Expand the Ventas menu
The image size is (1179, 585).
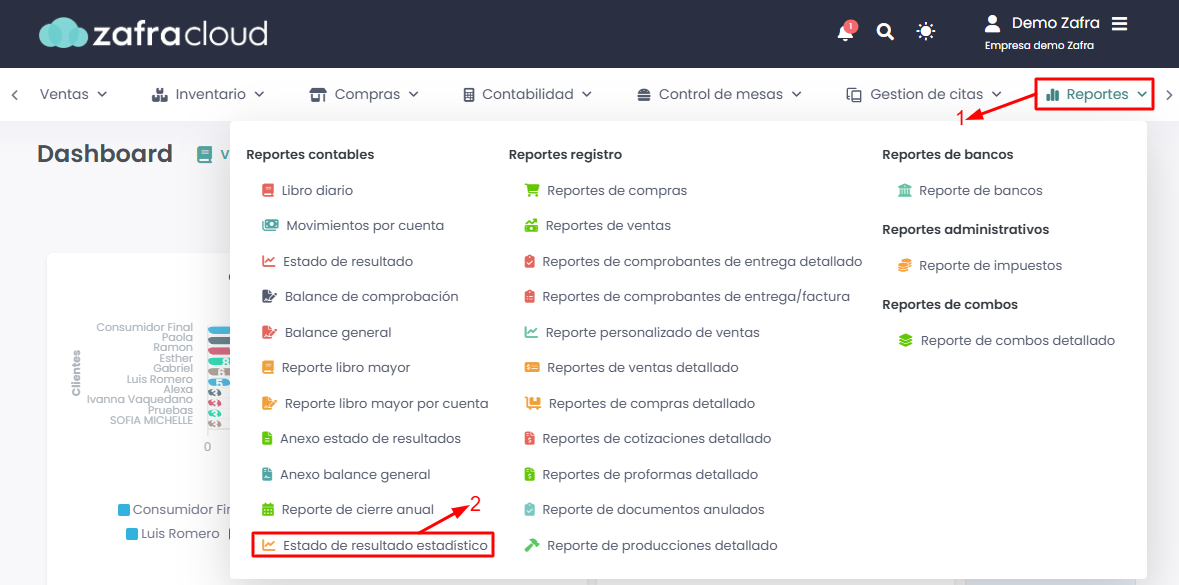pos(73,94)
